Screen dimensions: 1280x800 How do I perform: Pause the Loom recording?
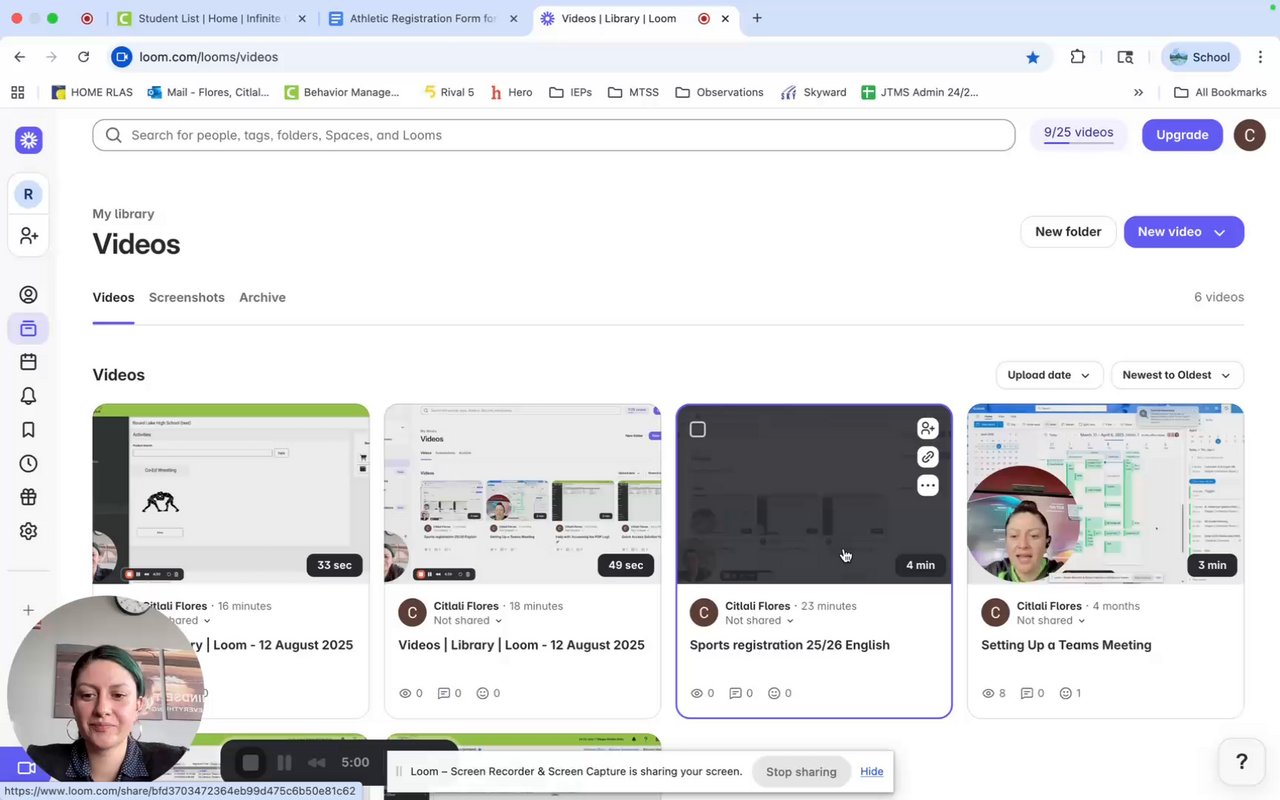(x=284, y=763)
